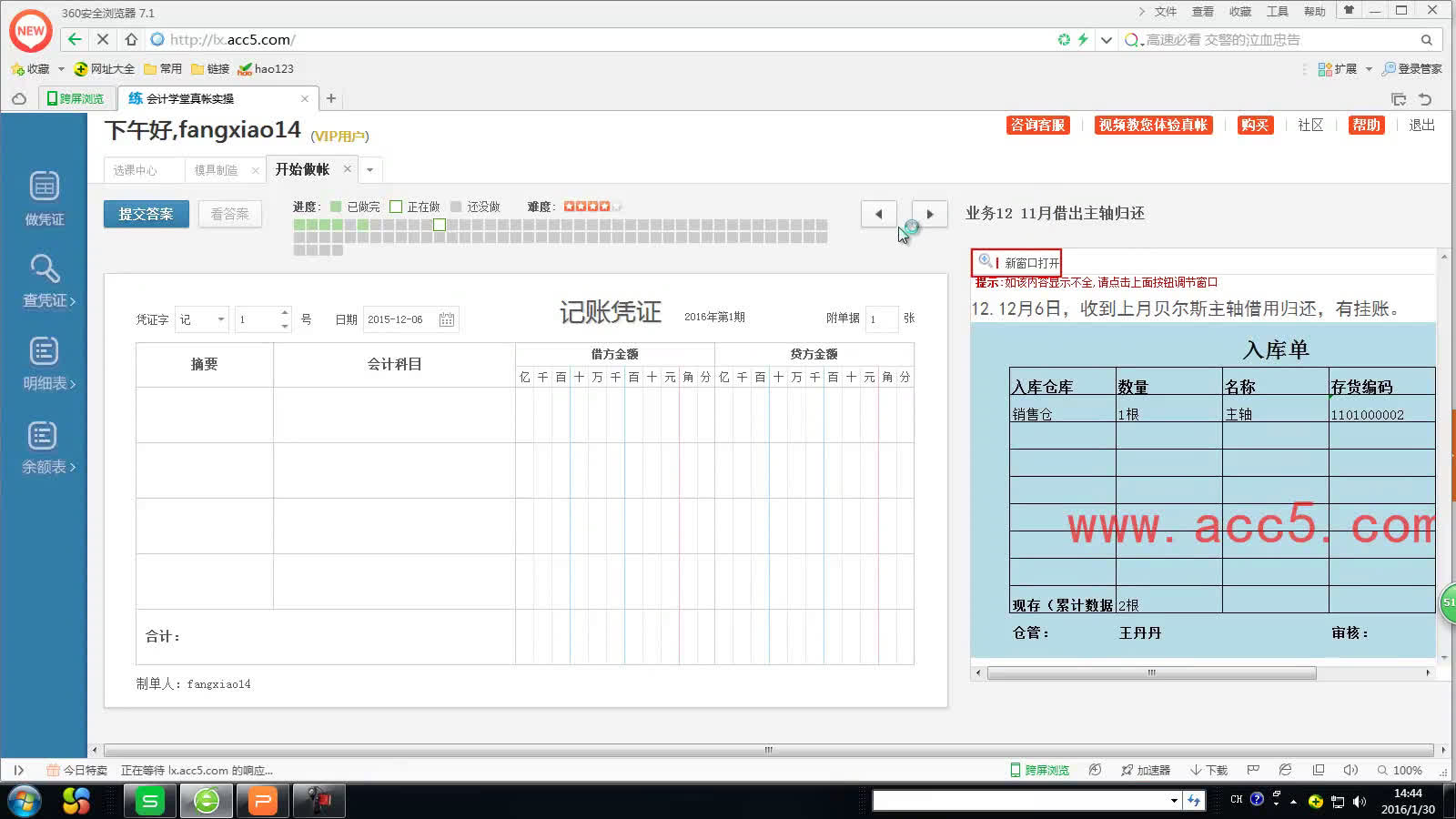This screenshot has width=1456, height=819.
Task: Open the 工具 menu in the browser
Action: tap(1277, 12)
